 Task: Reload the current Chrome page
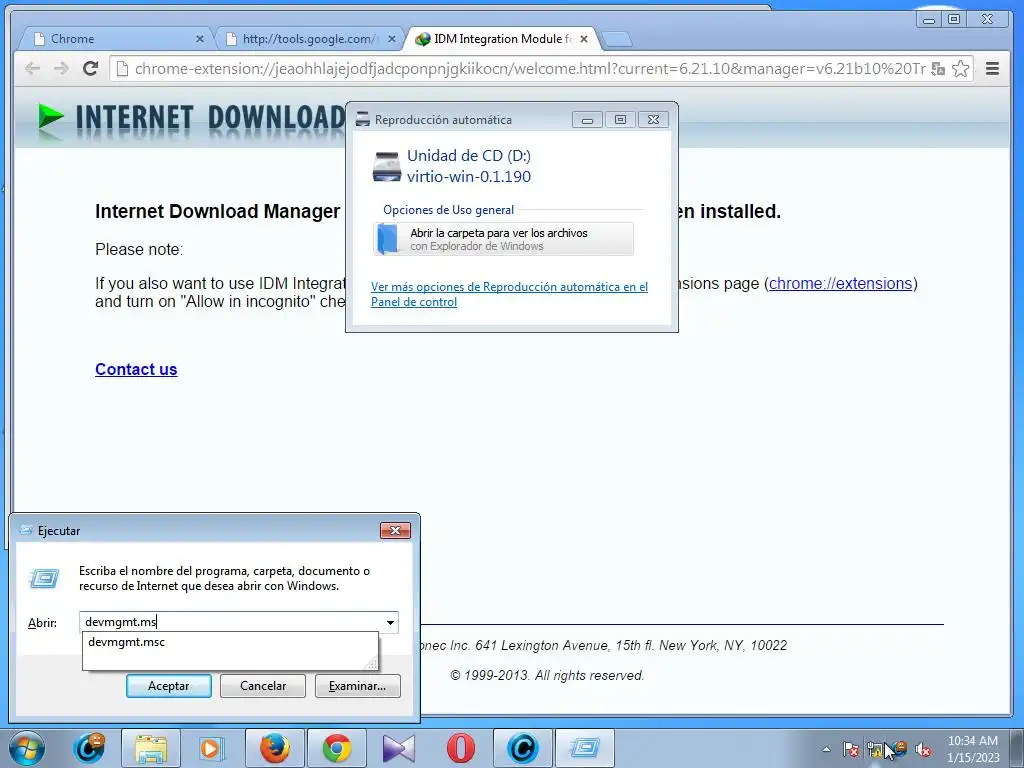[91, 69]
